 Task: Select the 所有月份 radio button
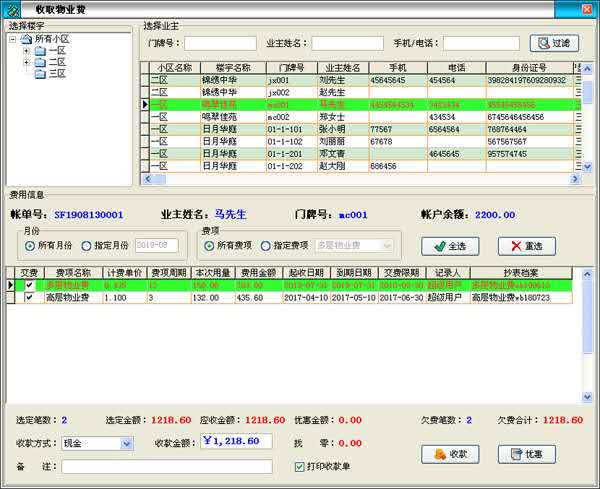29,246
